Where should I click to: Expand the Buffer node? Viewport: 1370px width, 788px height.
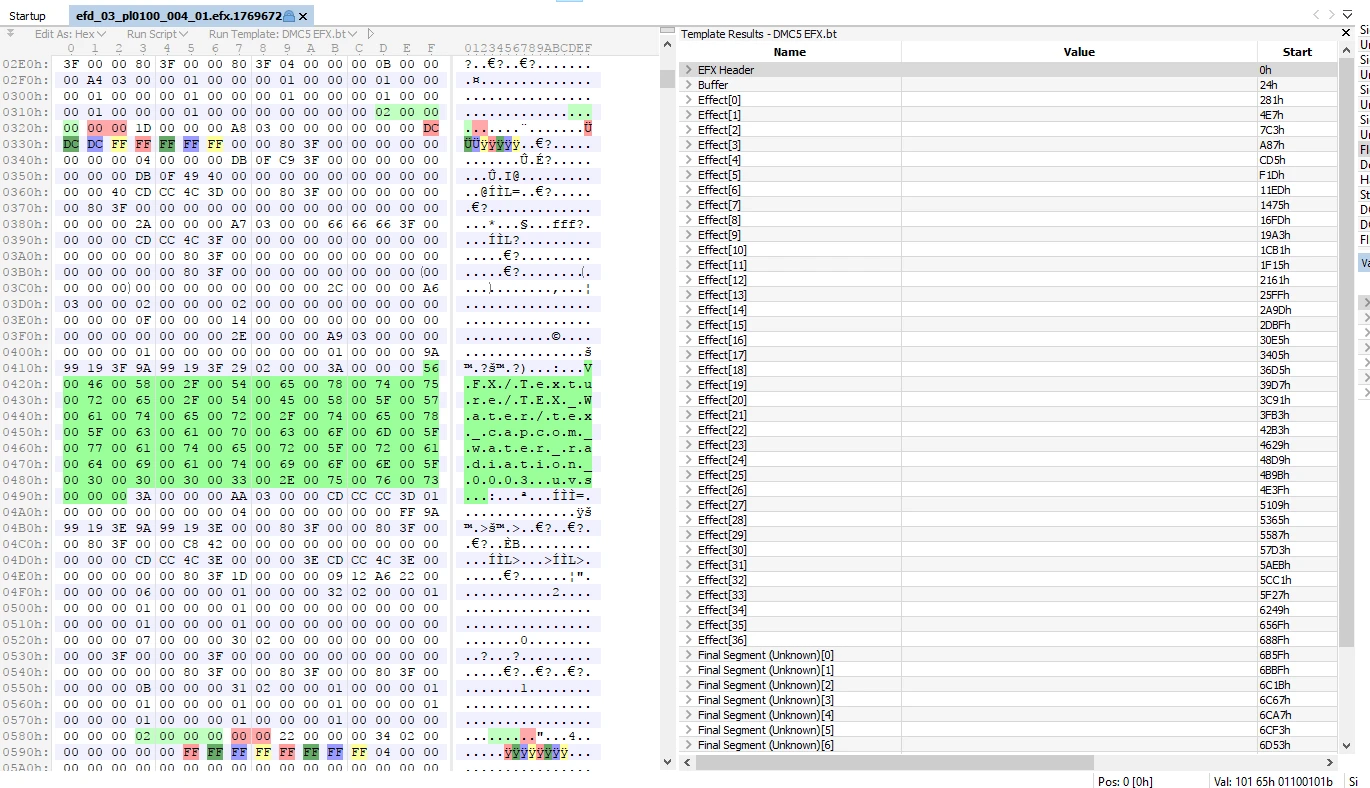click(688, 85)
